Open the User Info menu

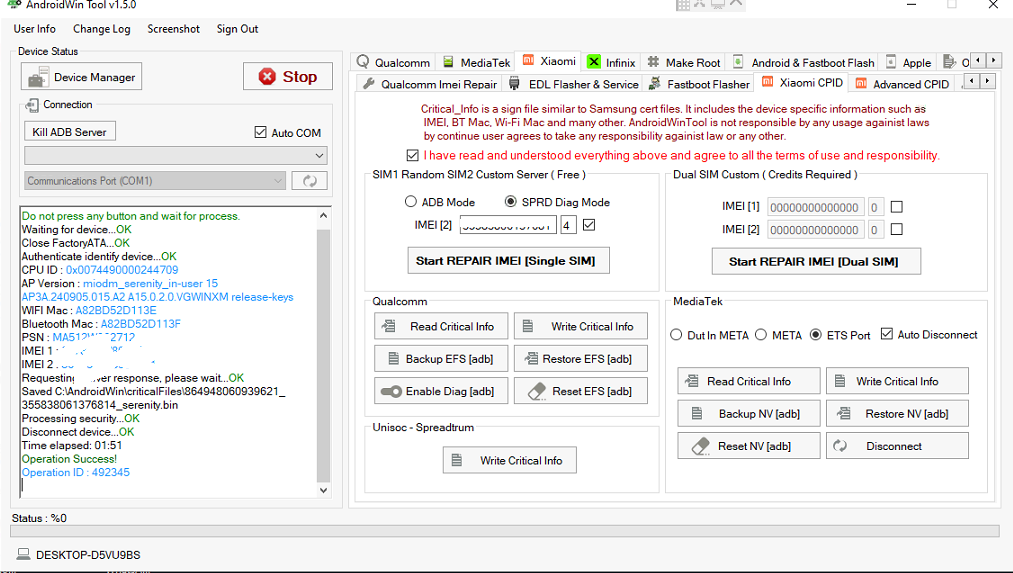(34, 29)
